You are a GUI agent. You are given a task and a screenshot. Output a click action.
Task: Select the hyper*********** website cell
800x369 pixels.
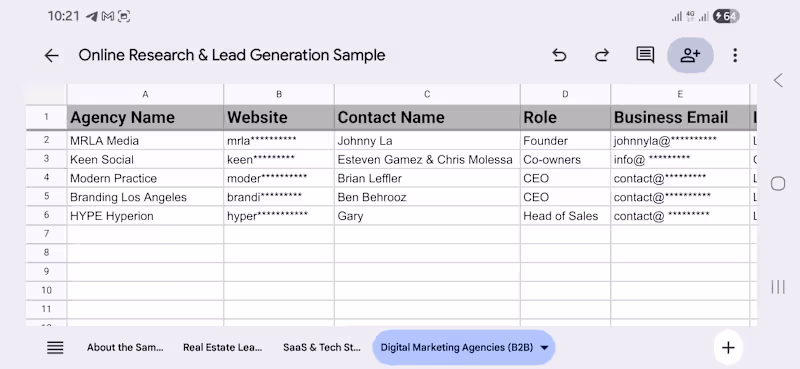point(279,216)
